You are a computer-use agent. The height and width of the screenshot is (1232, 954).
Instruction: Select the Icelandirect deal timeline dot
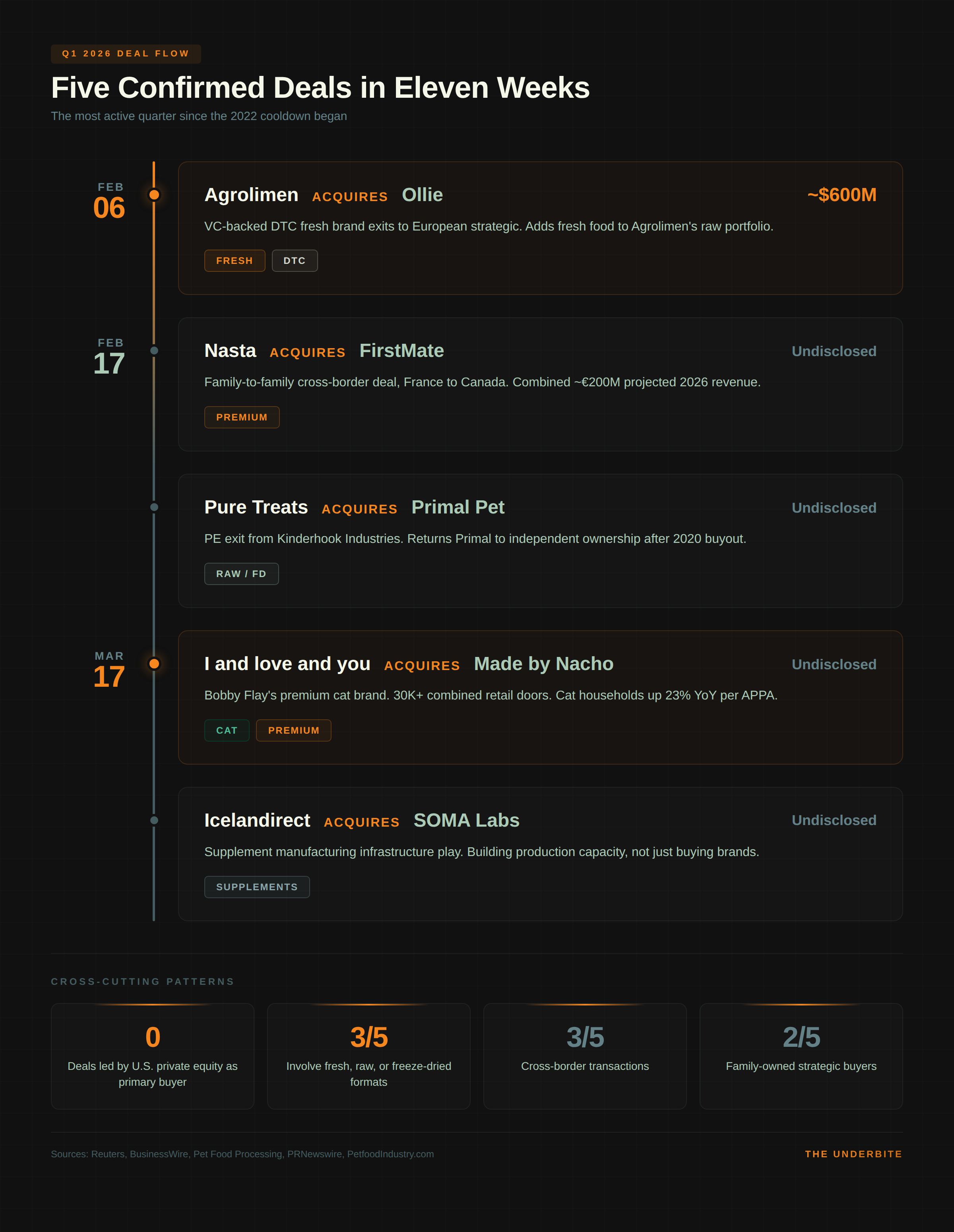click(154, 820)
